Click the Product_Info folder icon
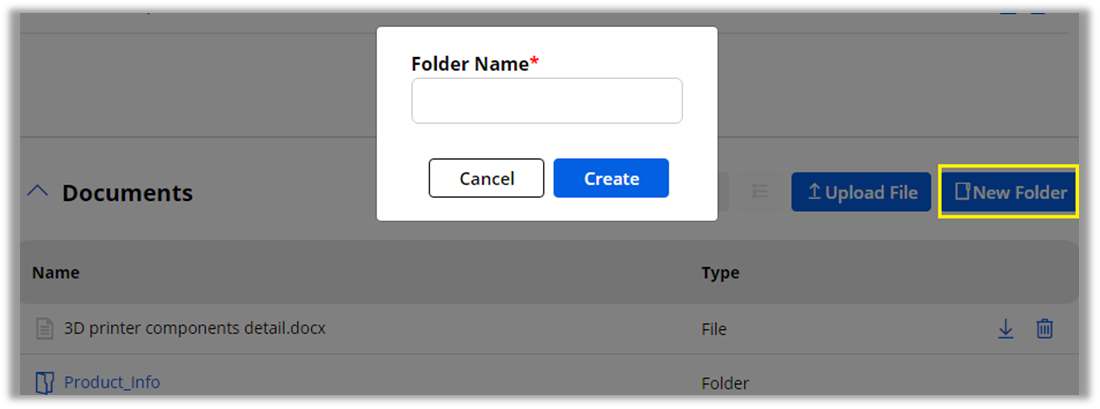This screenshot has height=409, width=1100. (x=44, y=382)
